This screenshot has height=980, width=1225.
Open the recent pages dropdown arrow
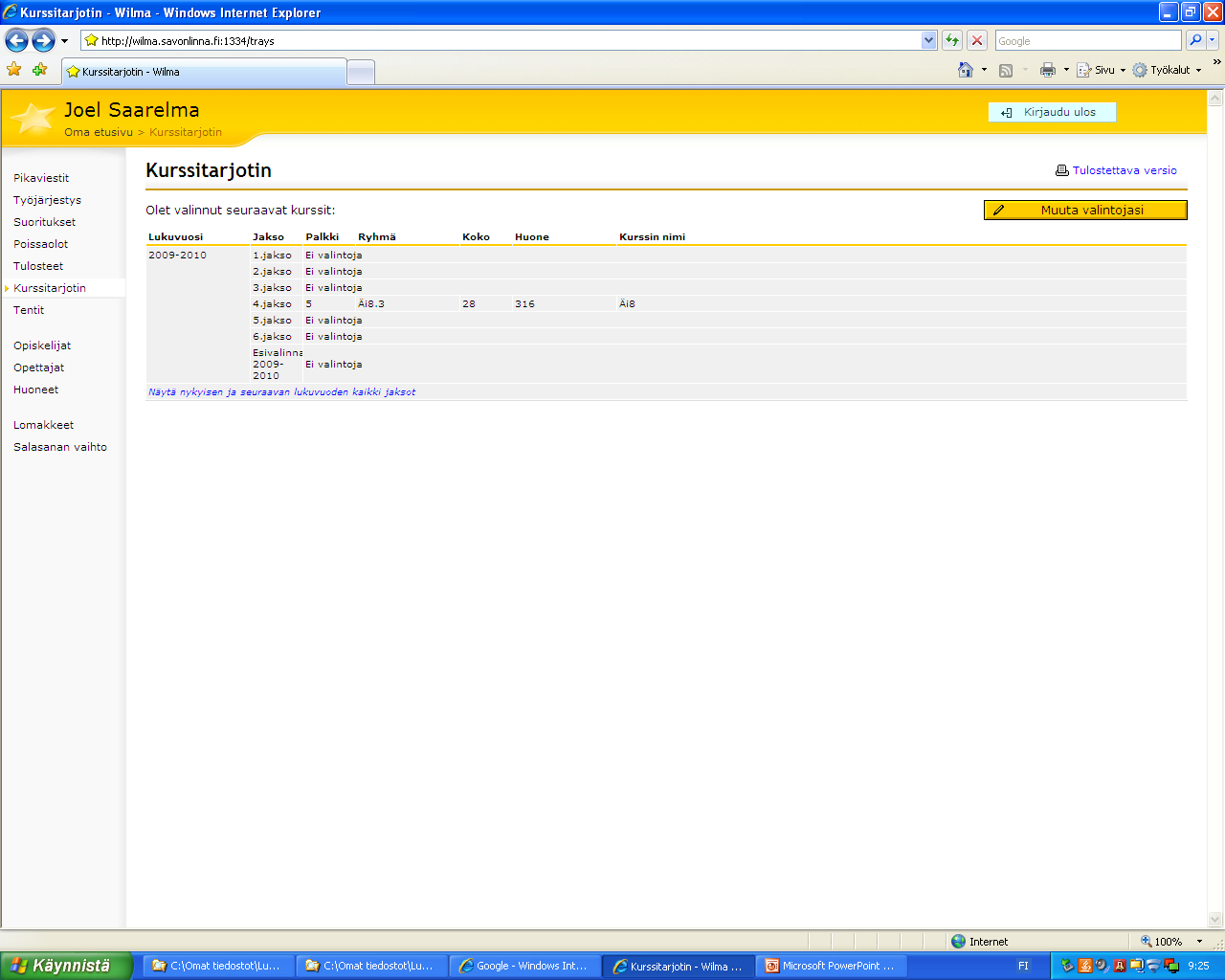click(x=64, y=41)
